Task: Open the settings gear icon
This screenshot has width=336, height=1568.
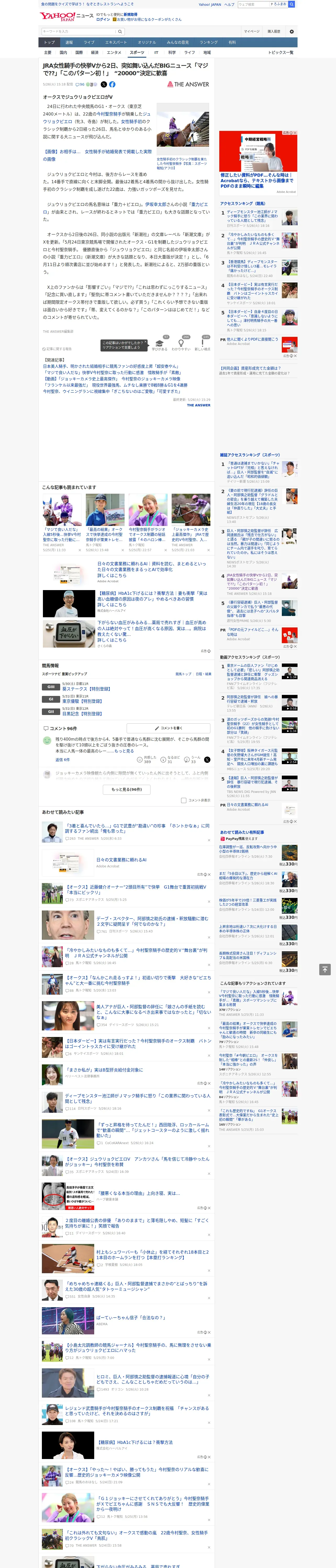Action: [292, 32]
